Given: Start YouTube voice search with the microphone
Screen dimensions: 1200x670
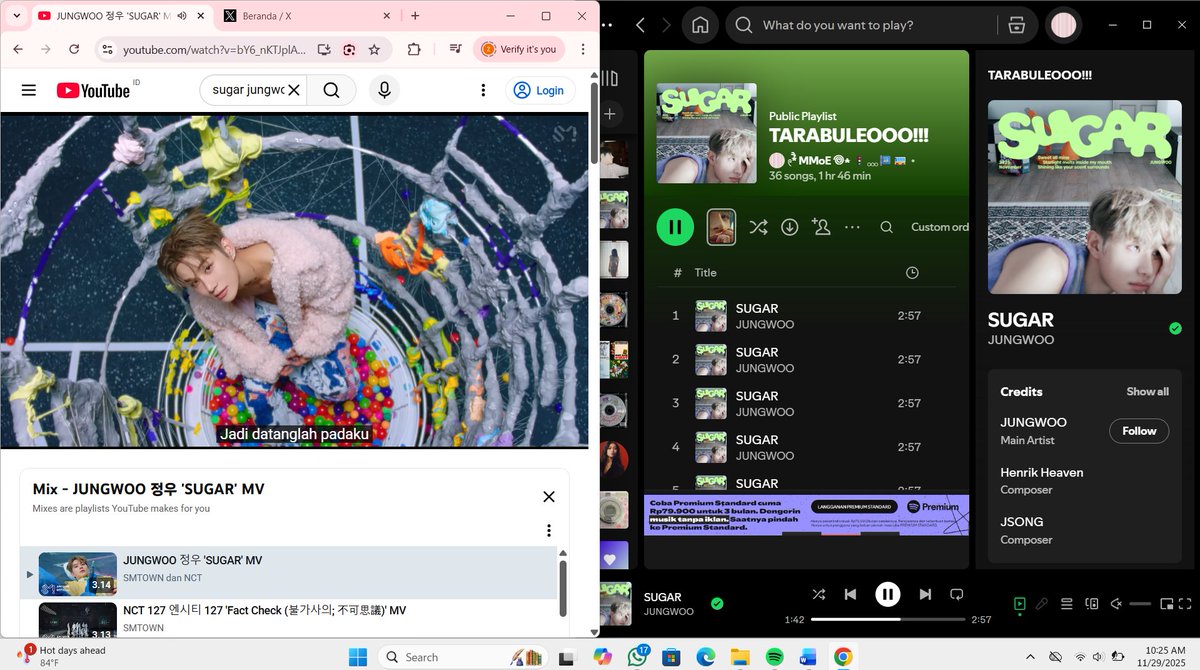Looking at the screenshot, I should [x=384, y=90].
